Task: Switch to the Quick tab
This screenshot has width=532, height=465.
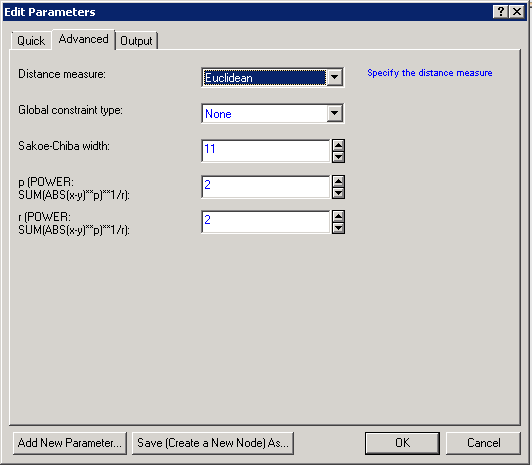Action: [31, 41]
